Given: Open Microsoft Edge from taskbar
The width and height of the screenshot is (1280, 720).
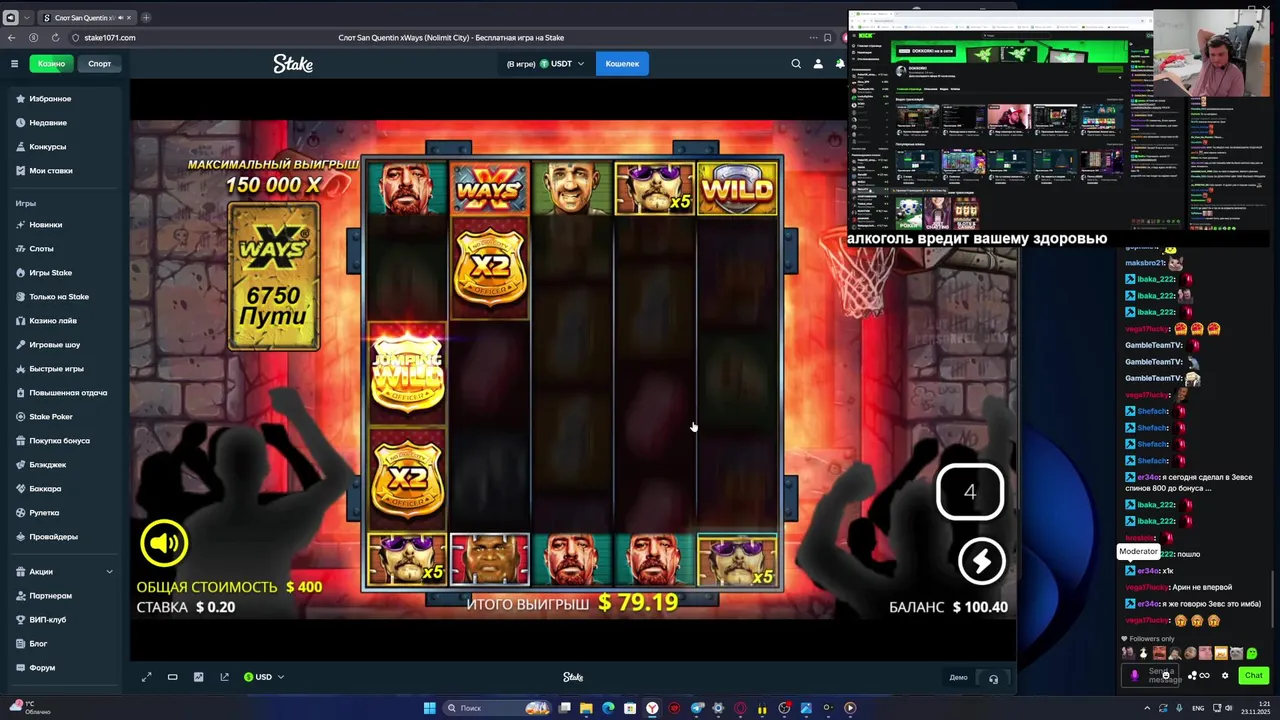Looking at the screenshot, I should point(608,708).
